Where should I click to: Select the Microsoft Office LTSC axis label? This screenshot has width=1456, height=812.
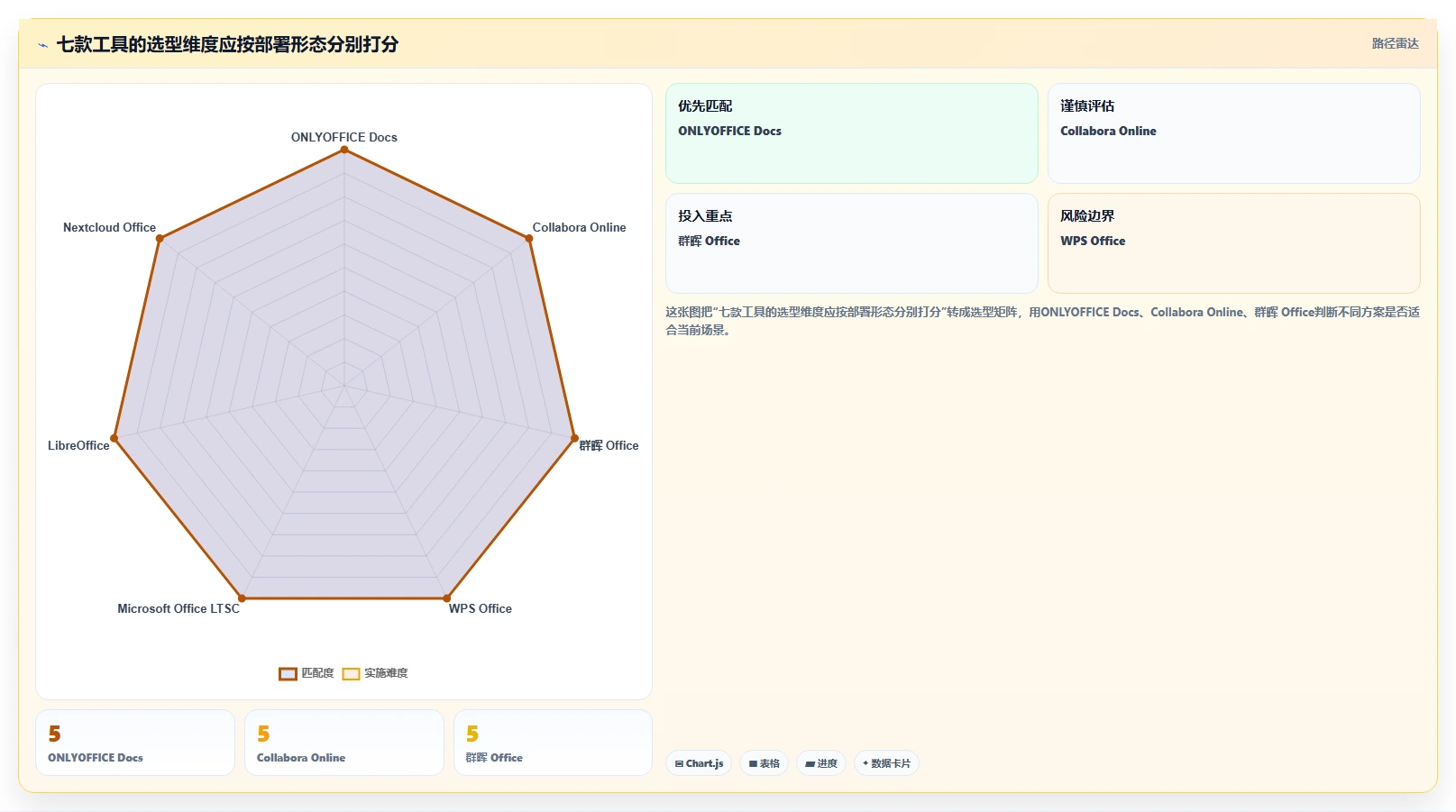pyautogui.click(x=179, y=608)
